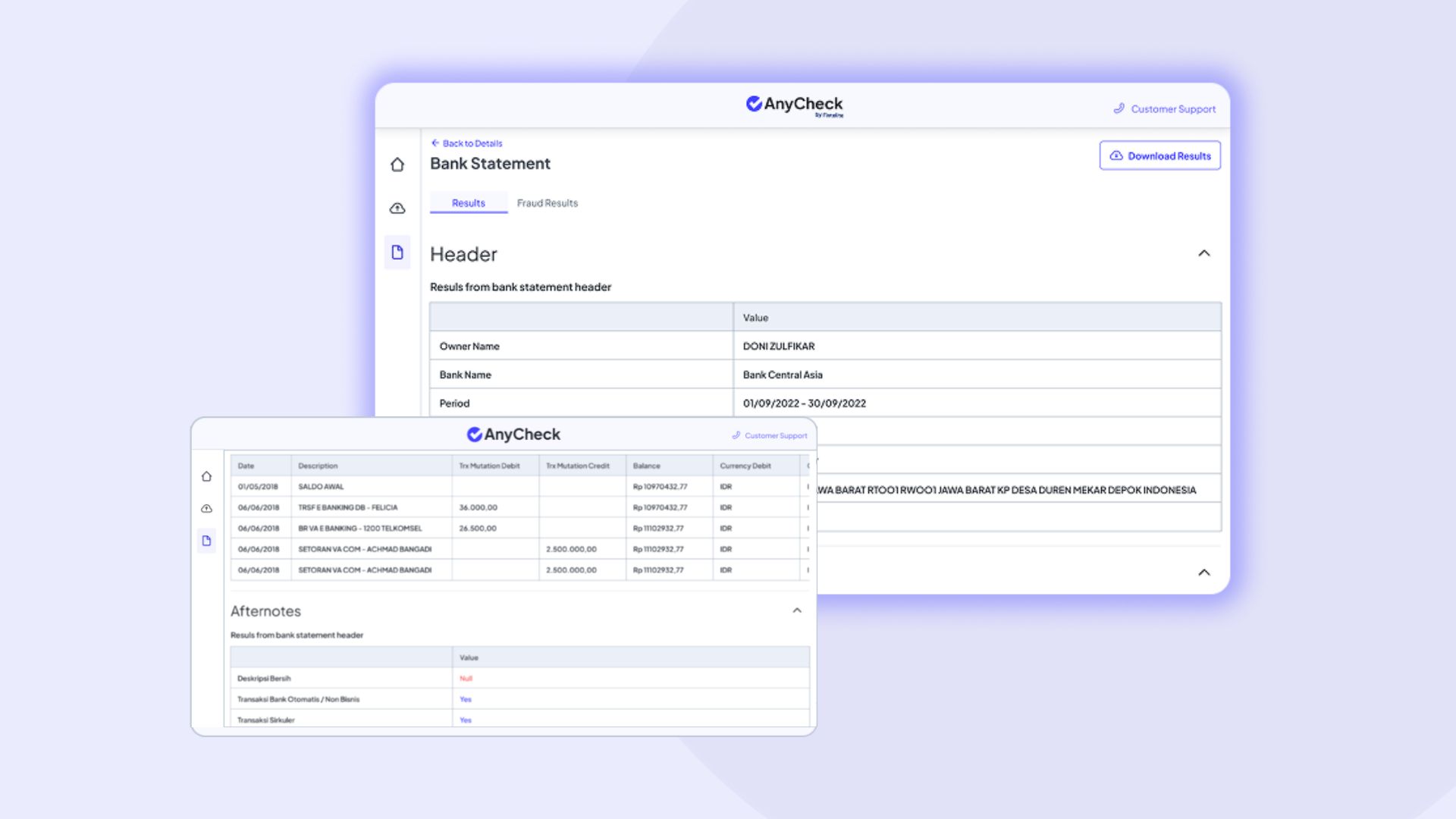The height and width of the screenshot is (819, 1456).
Task: Open the Fraud Results tab
Action: pyautogui.click(x=547, y=203)
